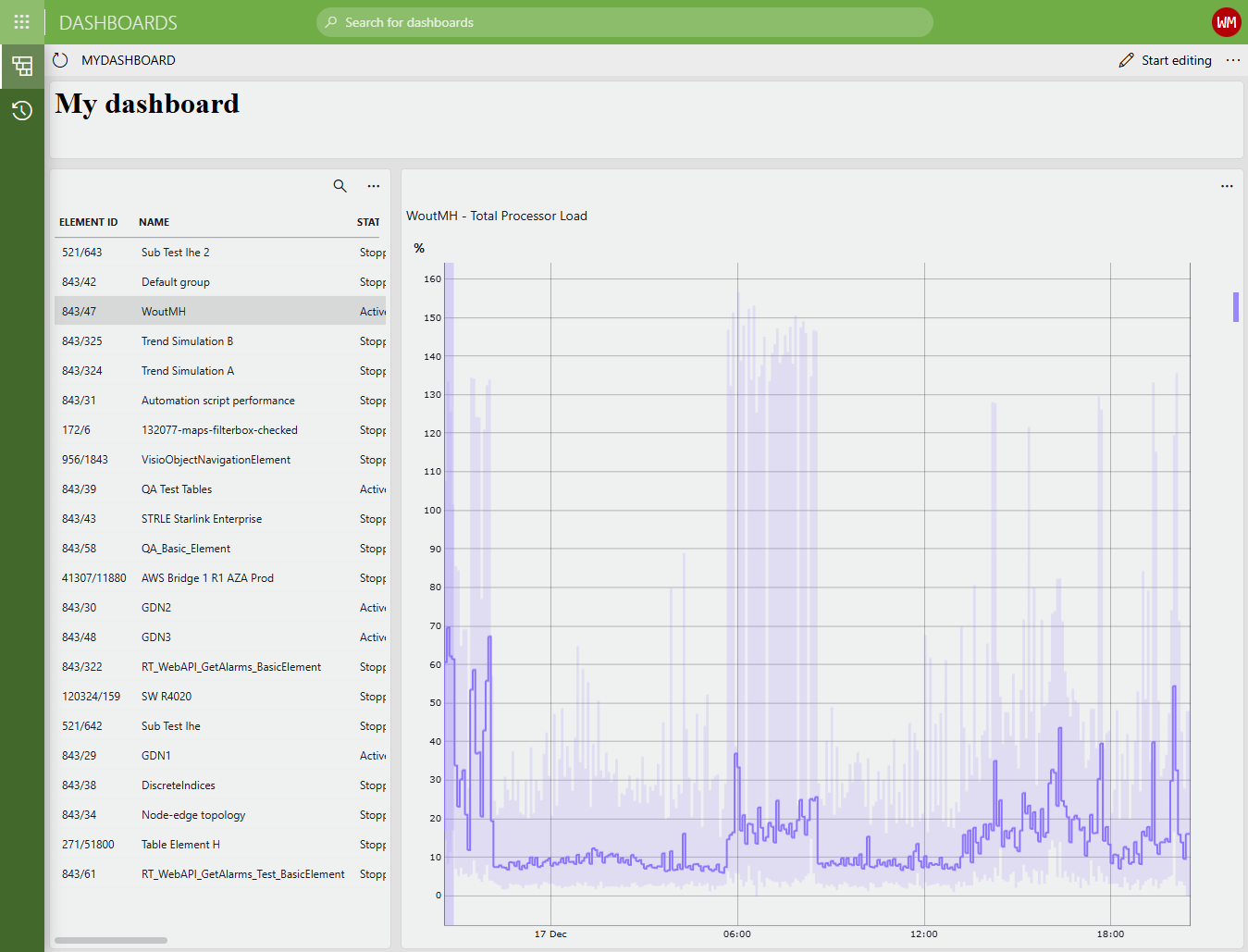The image size is (1248, 952).
Task: Select the QA Test Tables row
Action: pos(219,489)
